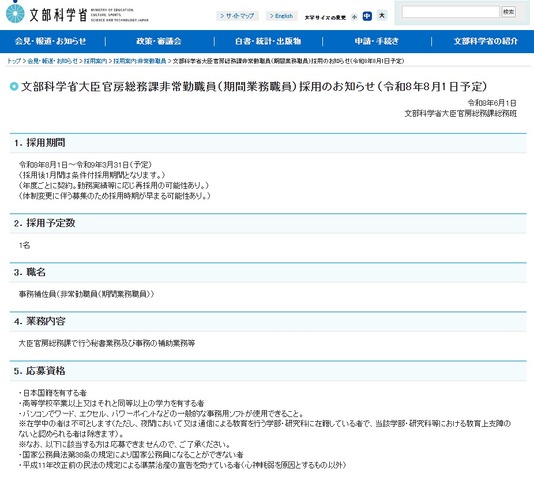Viewport: 534px width, 480px height.
Task: Open the 申請・手続き menu
Action: [x=377, y=41]
